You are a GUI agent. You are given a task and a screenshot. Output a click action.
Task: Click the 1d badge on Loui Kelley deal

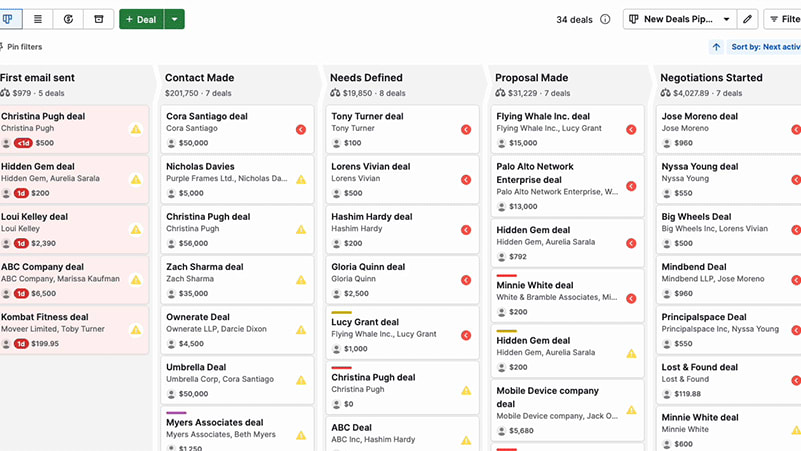(21, 244)
